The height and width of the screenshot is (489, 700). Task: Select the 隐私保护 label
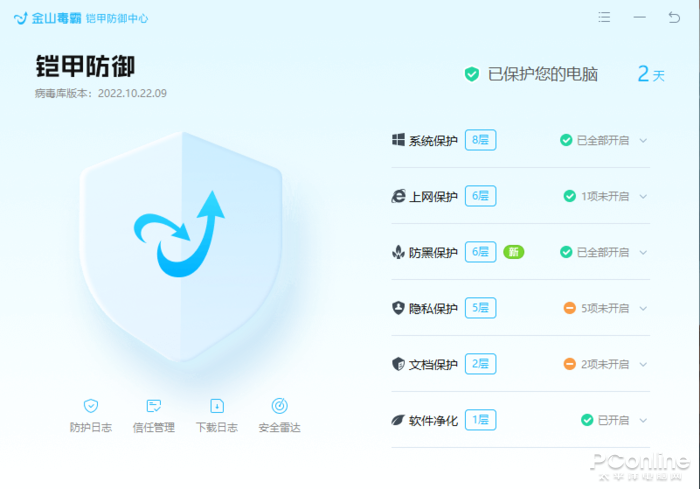coord(433,309)
